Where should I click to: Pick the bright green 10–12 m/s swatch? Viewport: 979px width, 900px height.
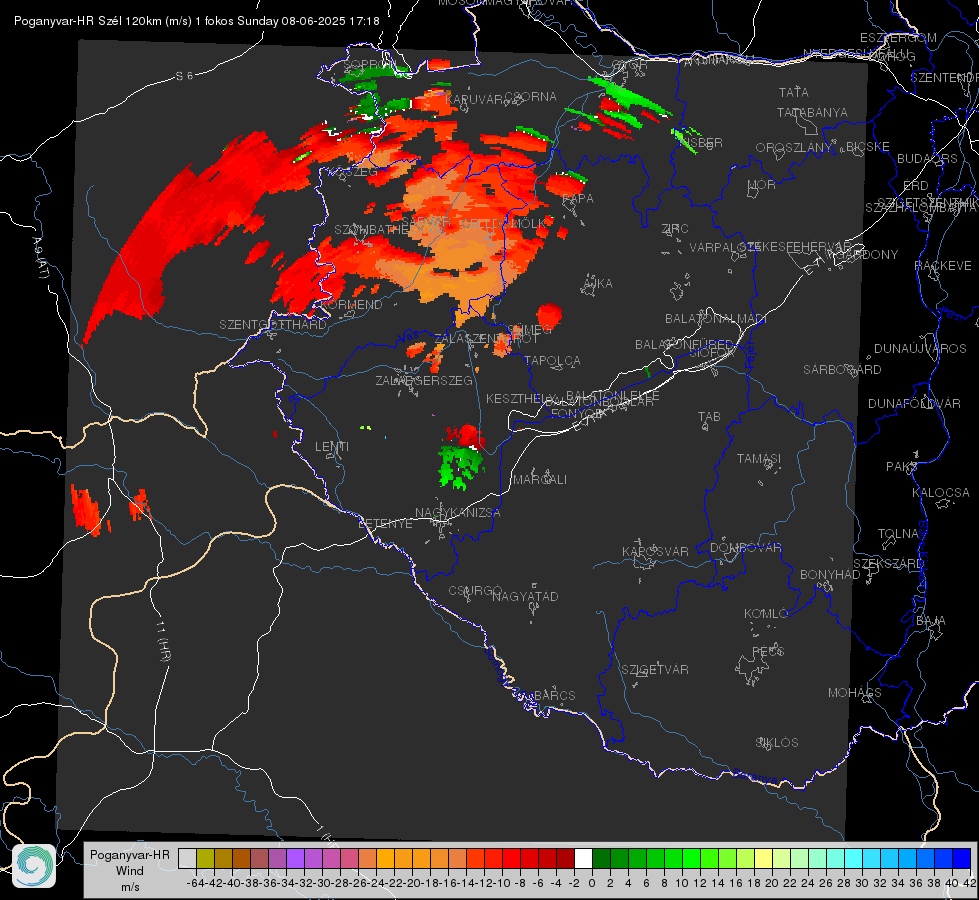click(691, 858)
